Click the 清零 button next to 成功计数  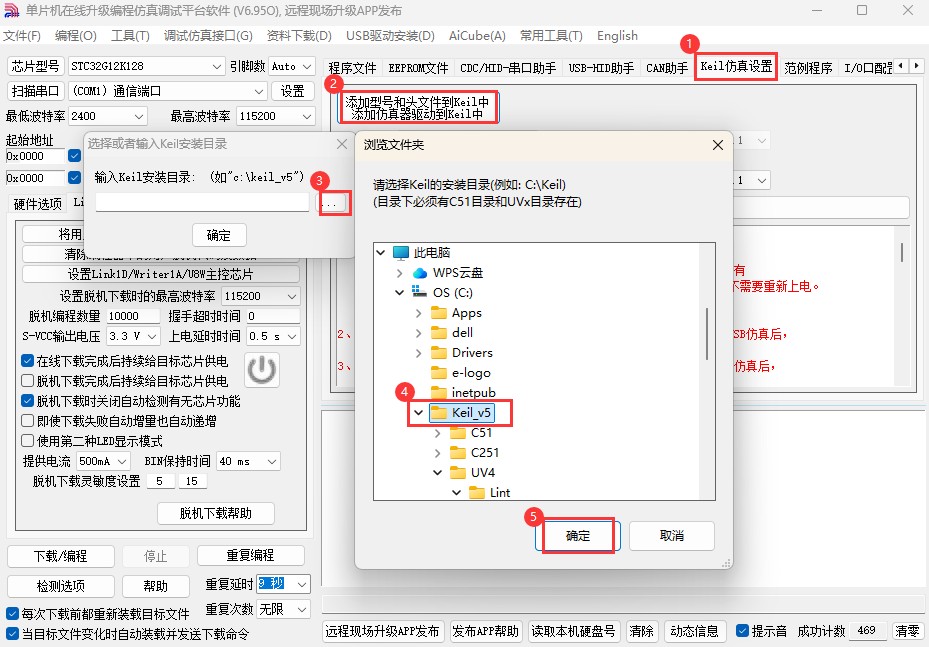point(907,632)
